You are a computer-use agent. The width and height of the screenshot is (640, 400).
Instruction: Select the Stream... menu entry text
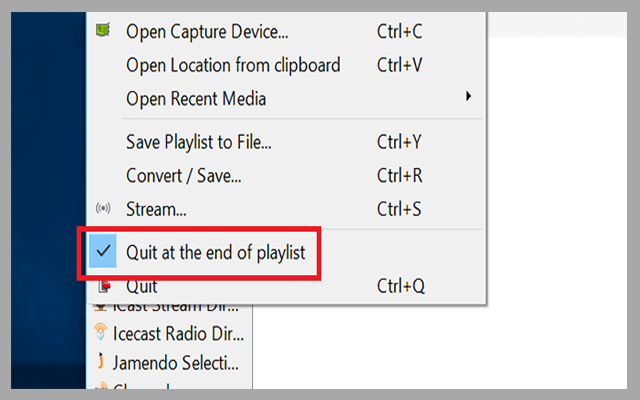156,209
